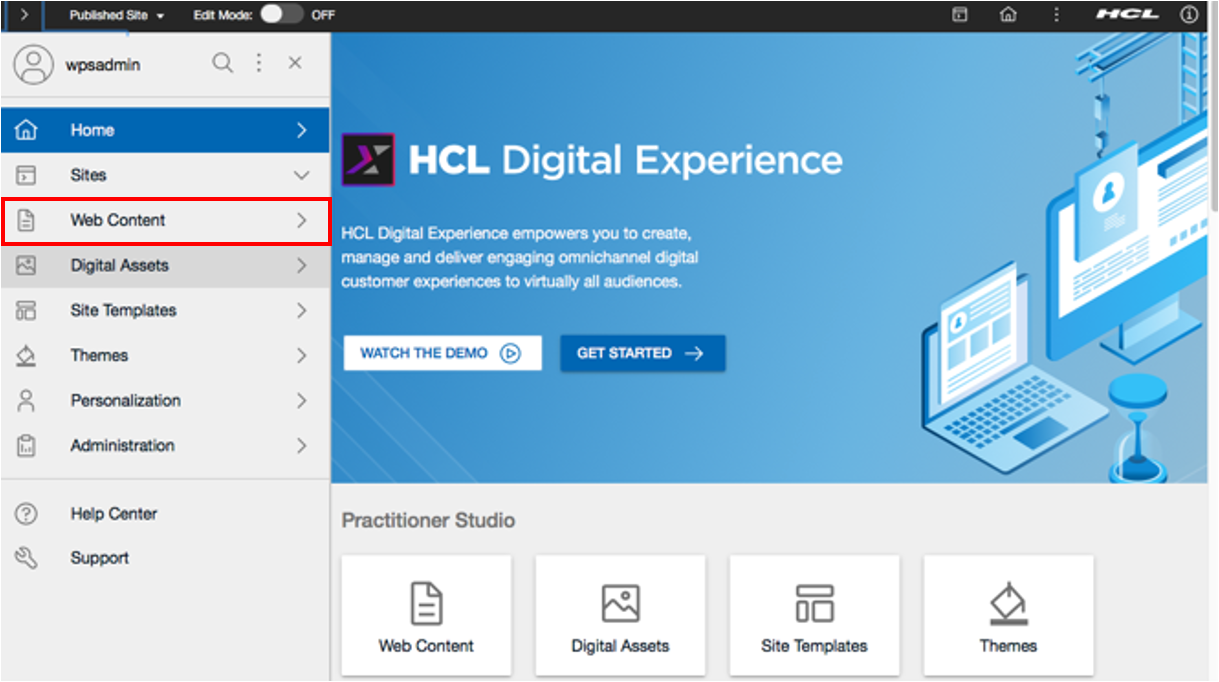Click the Administration clipboard icon in sidebar
This screenshot has height=682, width=1219.
27,446
